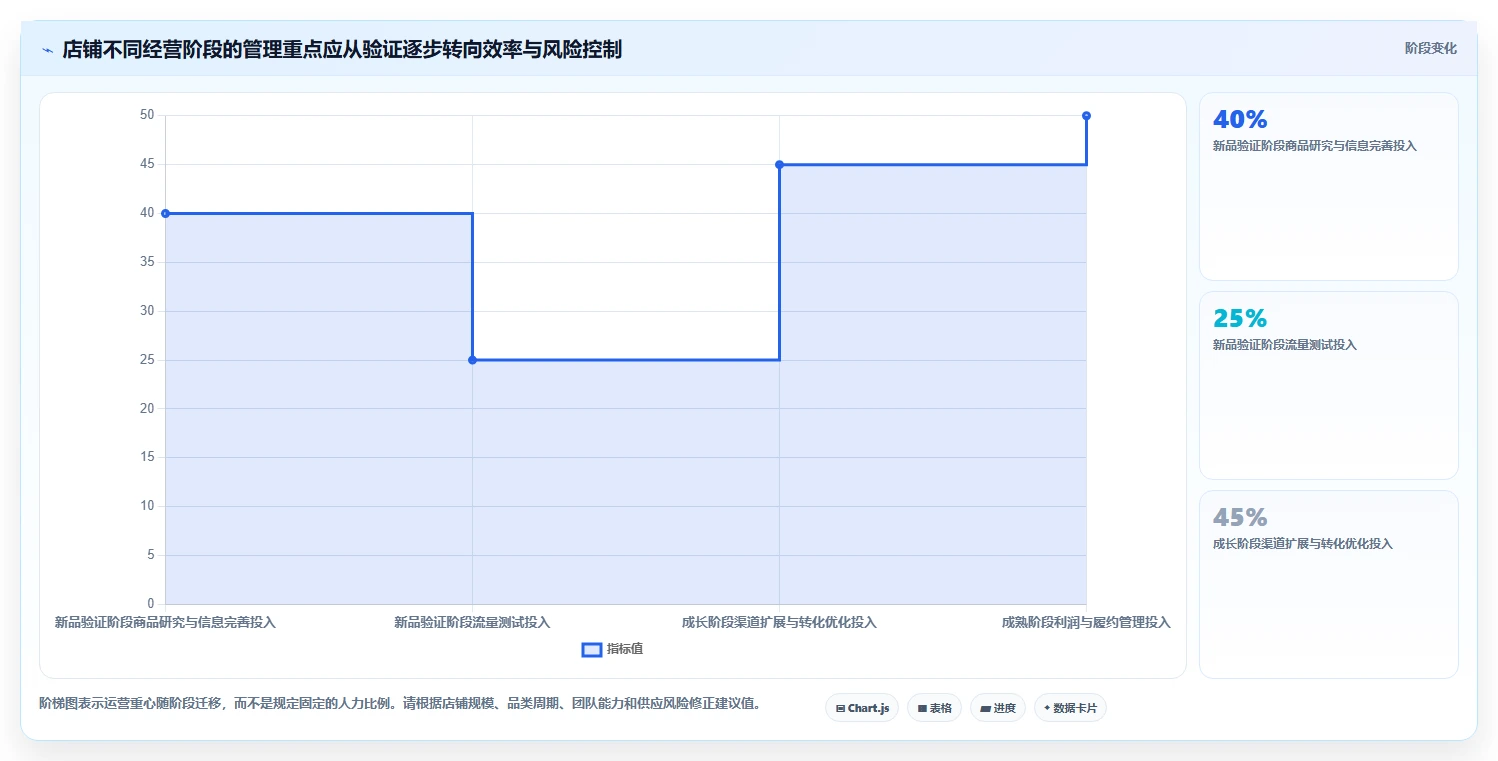1498x761 pixels.
Task: Click x-axis label 成熟阶段利润与履约管理投入
Action: (1086, 622)
